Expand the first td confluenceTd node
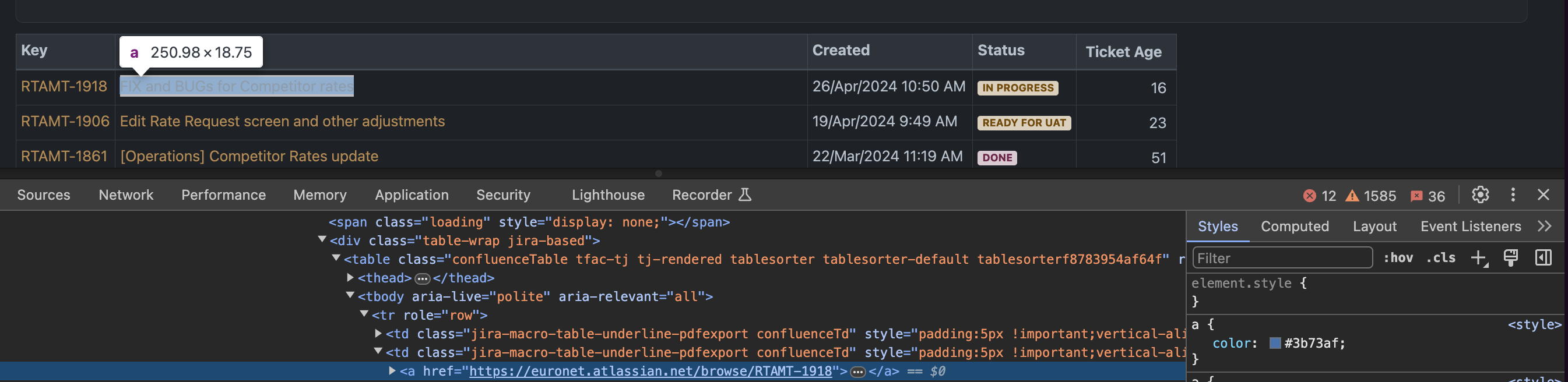The width and height of the screenshot is (1568, 382). [378, 333]
